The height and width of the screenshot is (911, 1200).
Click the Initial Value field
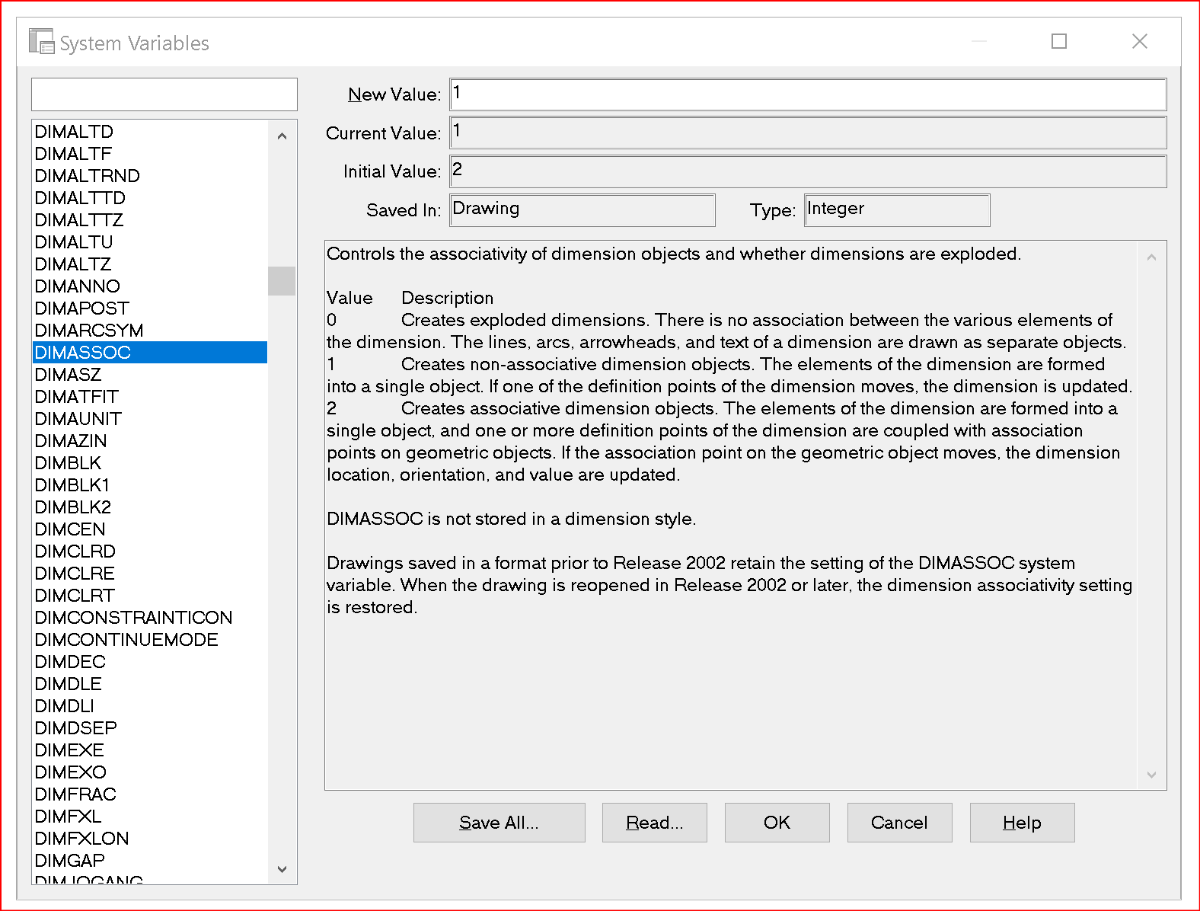click(808, 171)
